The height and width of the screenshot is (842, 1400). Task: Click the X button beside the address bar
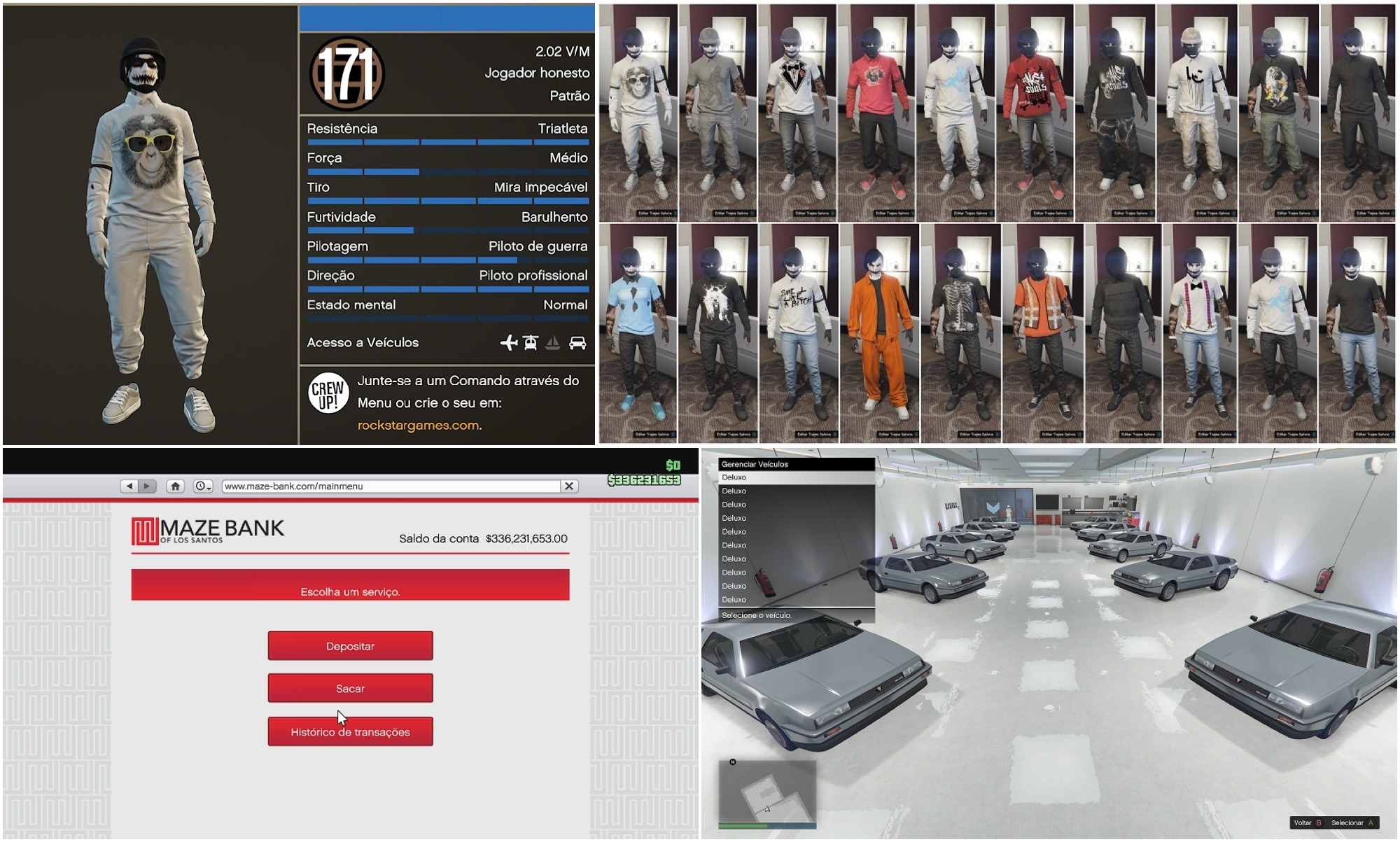click(x=569, y=486)
